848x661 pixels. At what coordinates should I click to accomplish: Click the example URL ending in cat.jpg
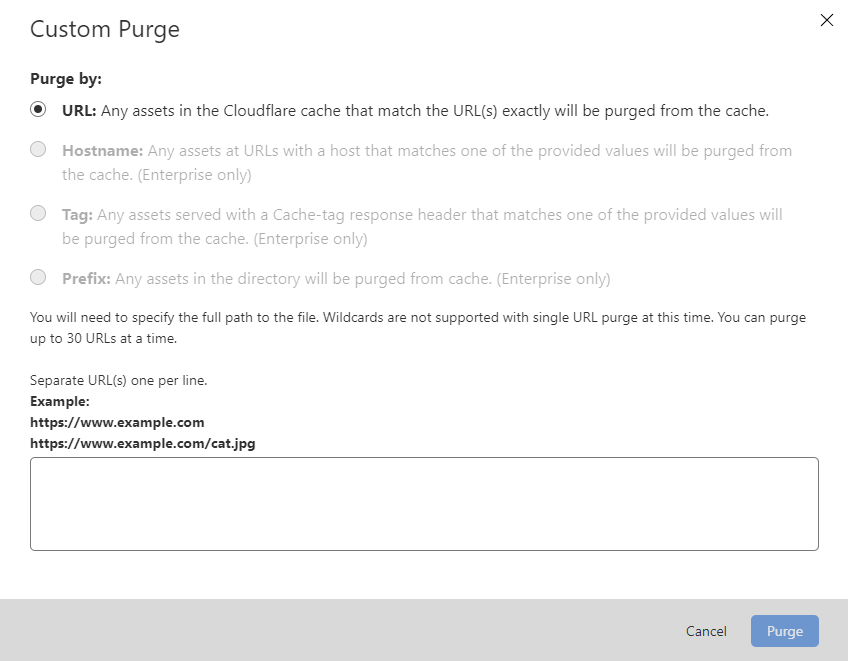click(142, 443)
